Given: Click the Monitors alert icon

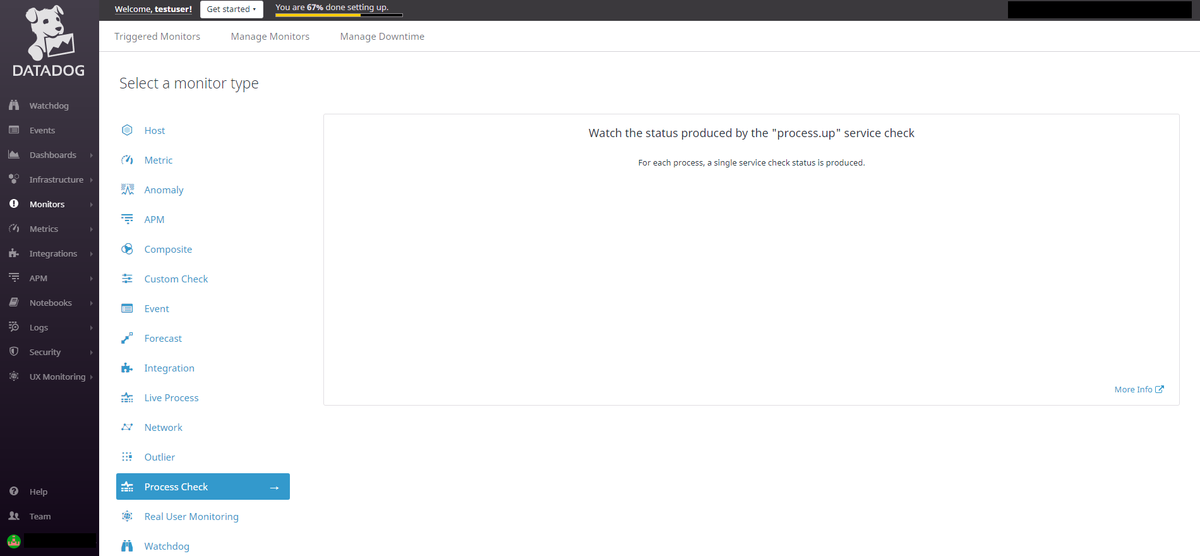Looking at the screenshot, I should (x=14, y=204).
